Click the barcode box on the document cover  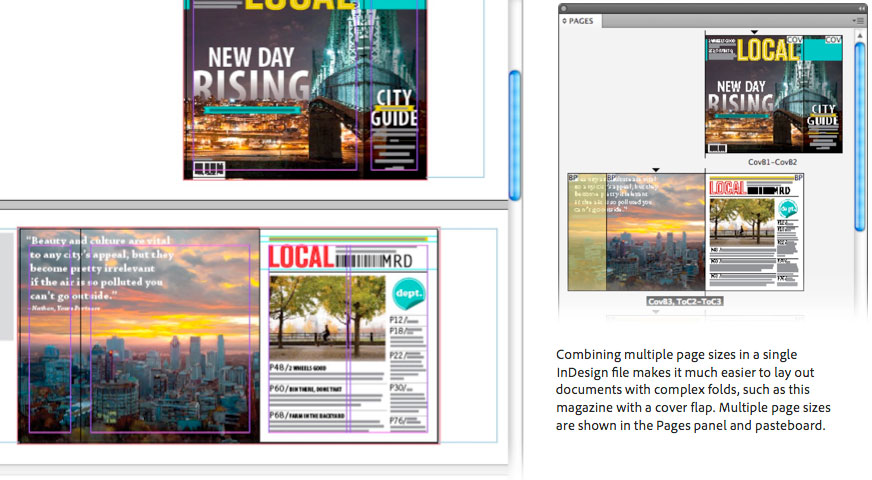(x=209, y=169)
